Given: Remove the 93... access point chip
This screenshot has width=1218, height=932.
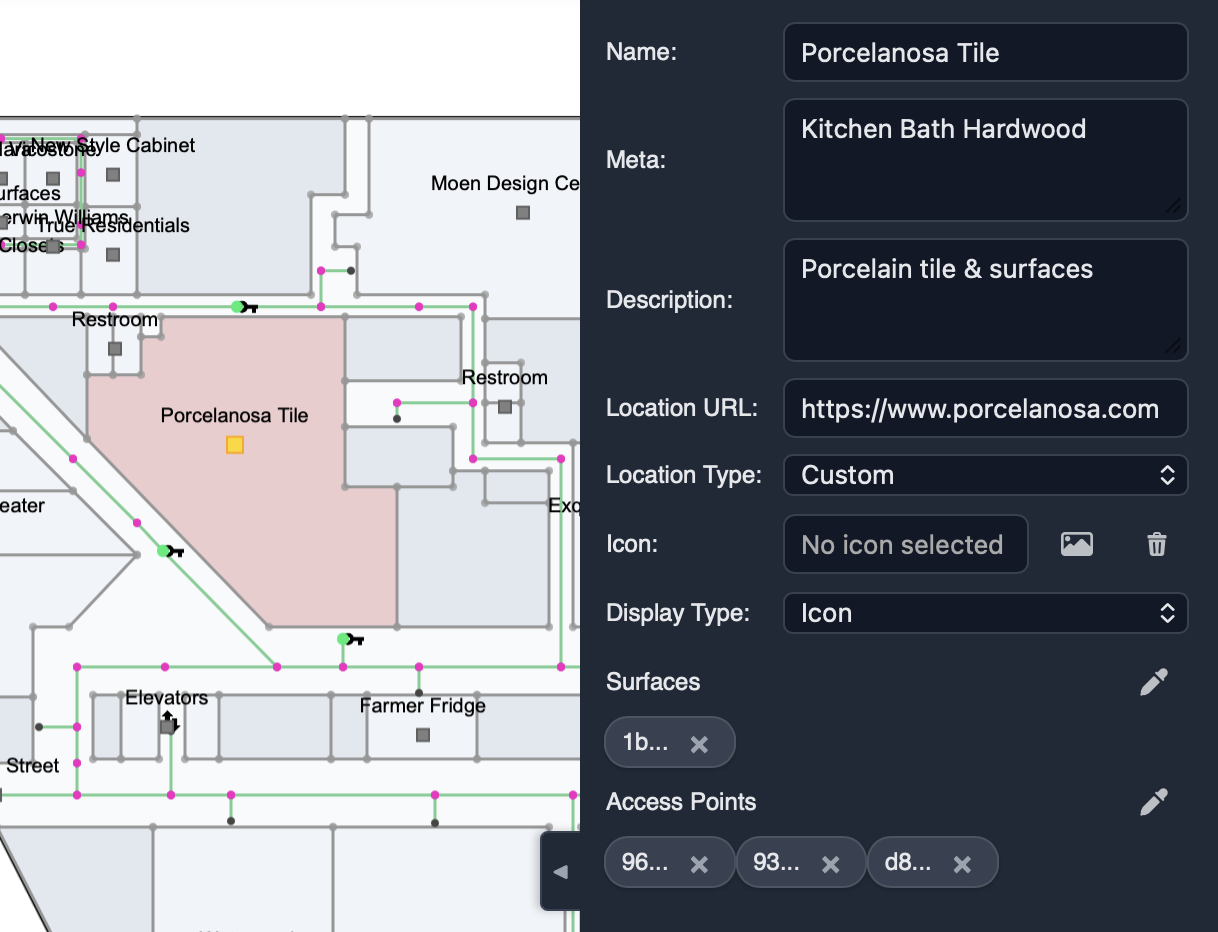Looking at the screenshot, I should click(830, 863).
